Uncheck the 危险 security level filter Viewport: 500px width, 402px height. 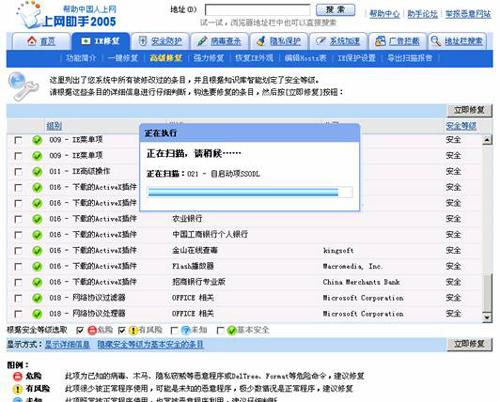pos(80,330)
